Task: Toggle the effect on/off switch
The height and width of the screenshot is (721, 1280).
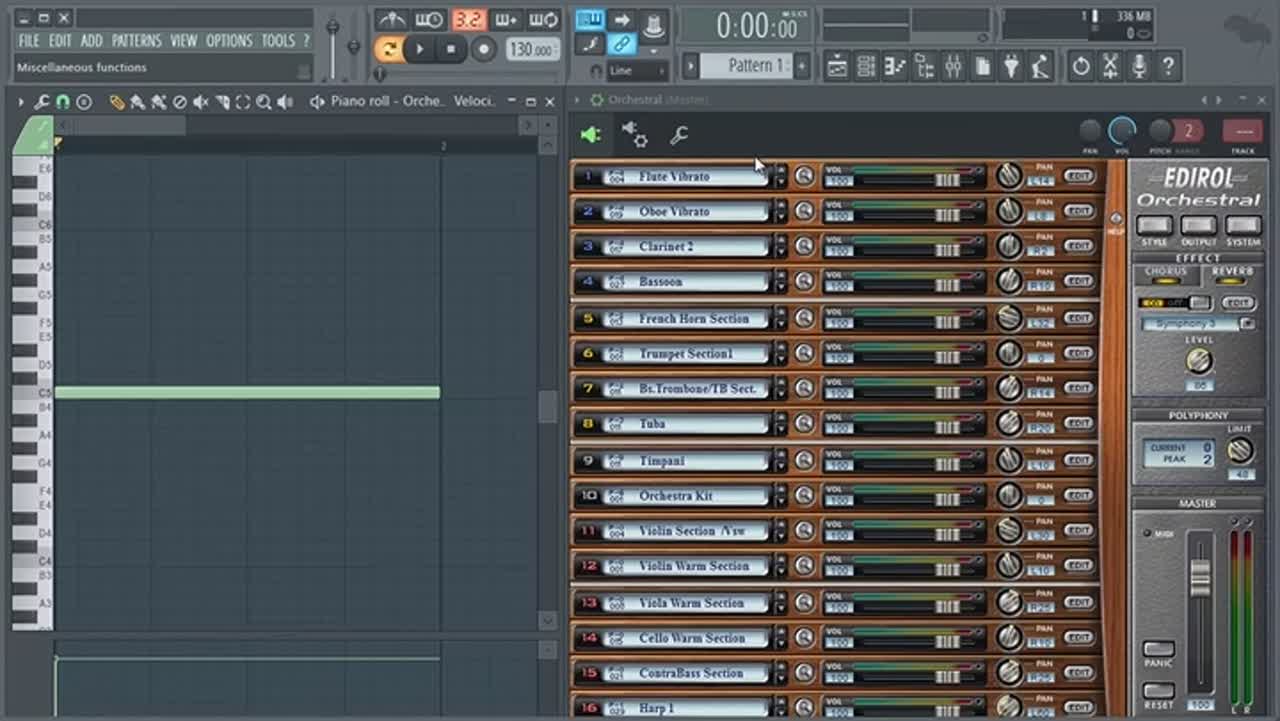Action: (x=1200, y=302)
